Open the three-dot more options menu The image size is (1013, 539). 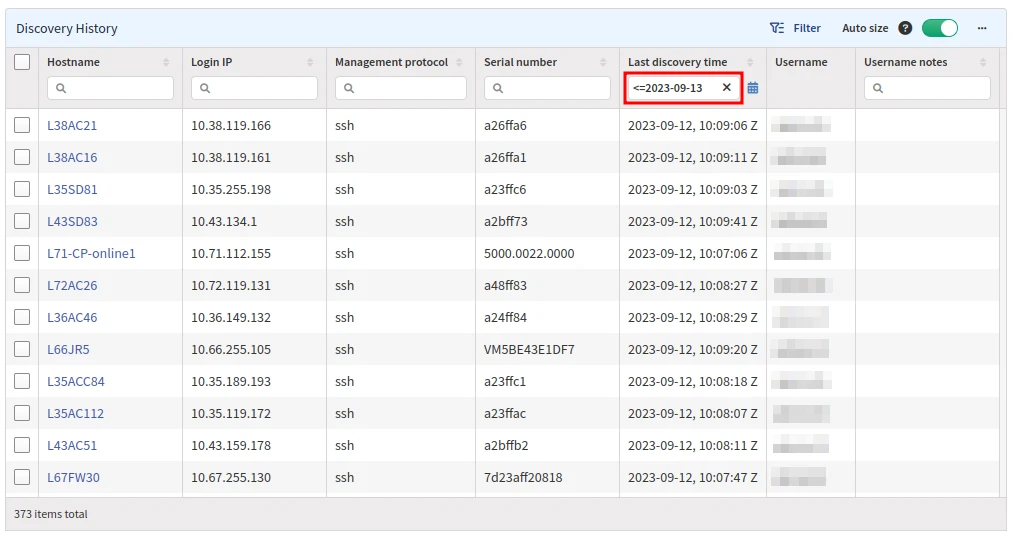pyautogui.click(x=982, y=28)
